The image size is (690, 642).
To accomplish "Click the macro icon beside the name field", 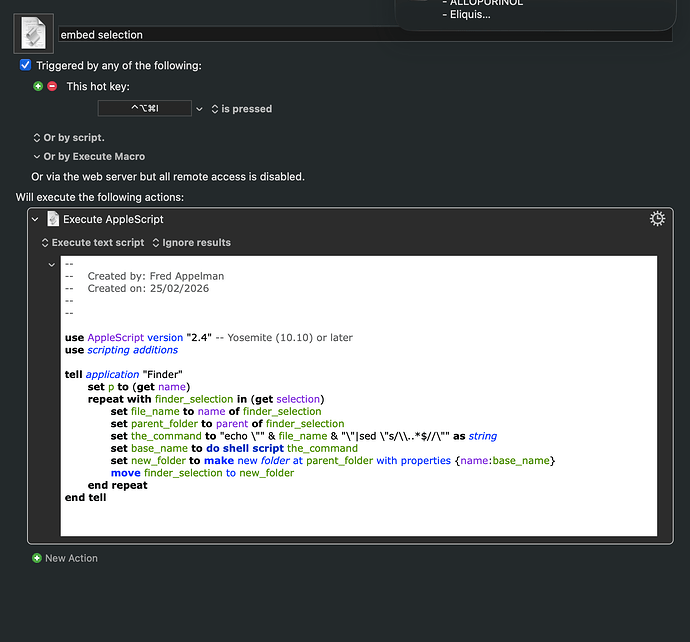I will [33, 33].
